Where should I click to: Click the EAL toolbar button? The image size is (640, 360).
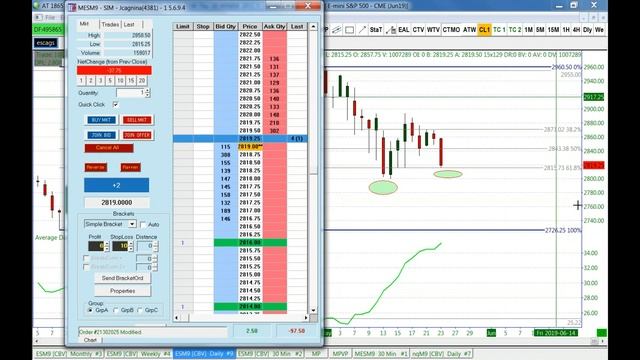coord(404,30)
